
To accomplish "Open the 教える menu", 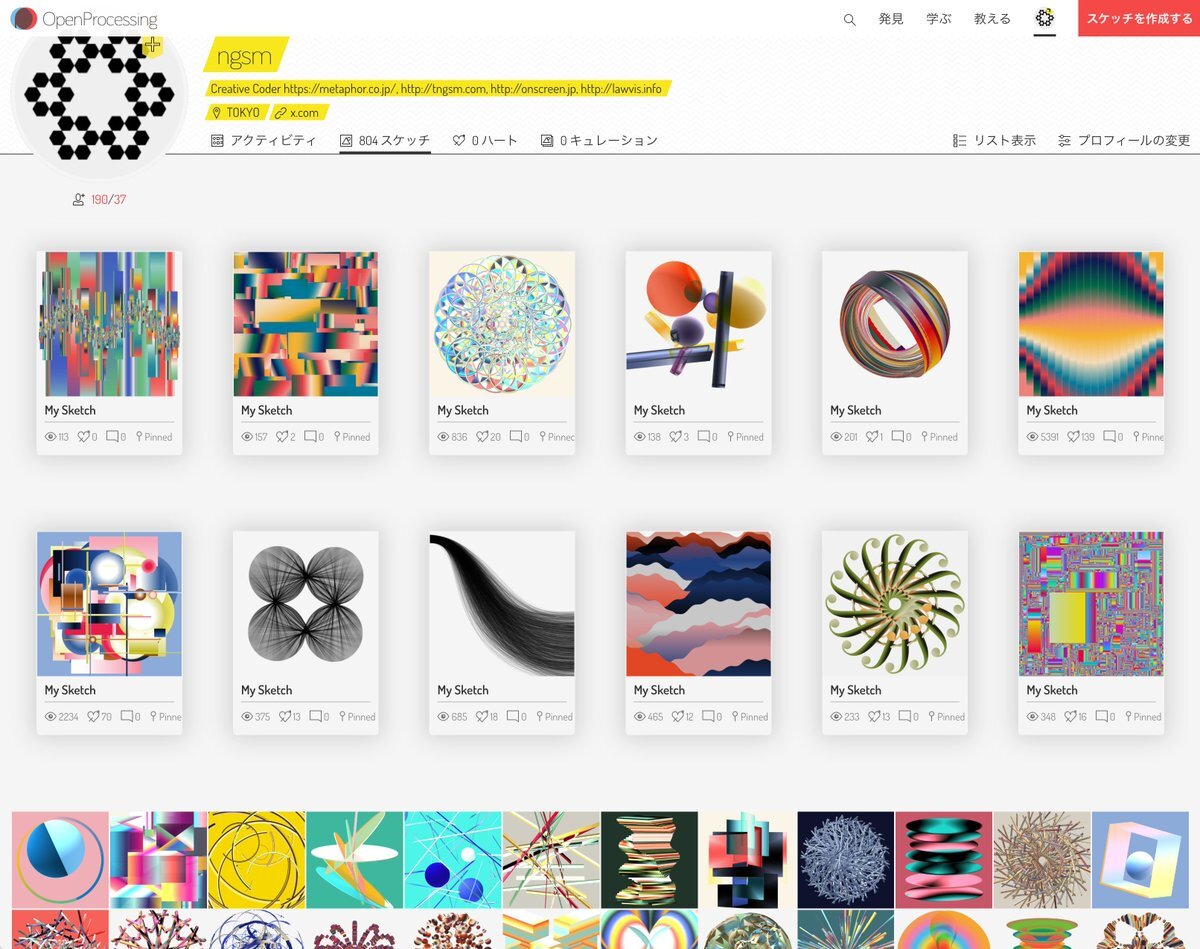I will click(992, 19).
